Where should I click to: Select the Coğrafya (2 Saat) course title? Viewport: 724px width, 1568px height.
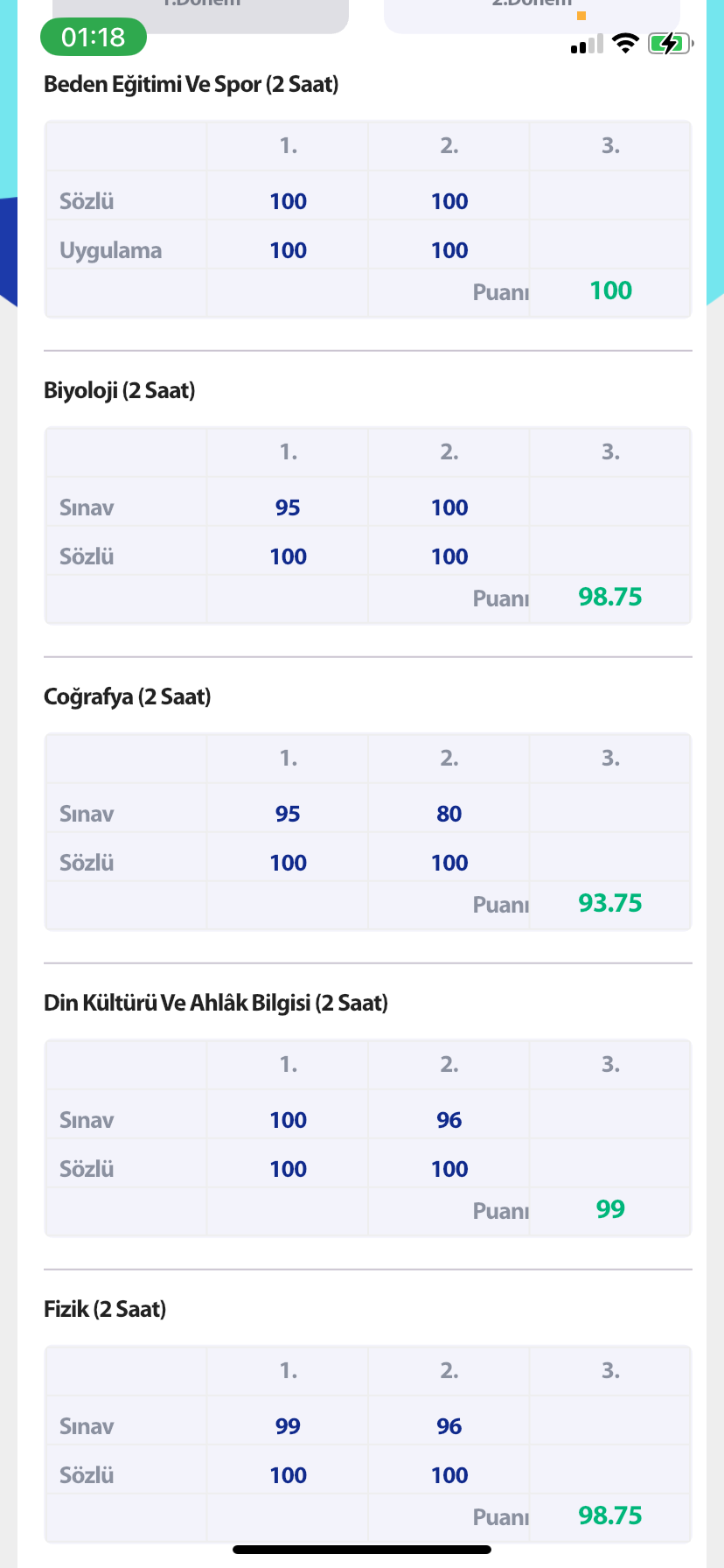(128, 696)
